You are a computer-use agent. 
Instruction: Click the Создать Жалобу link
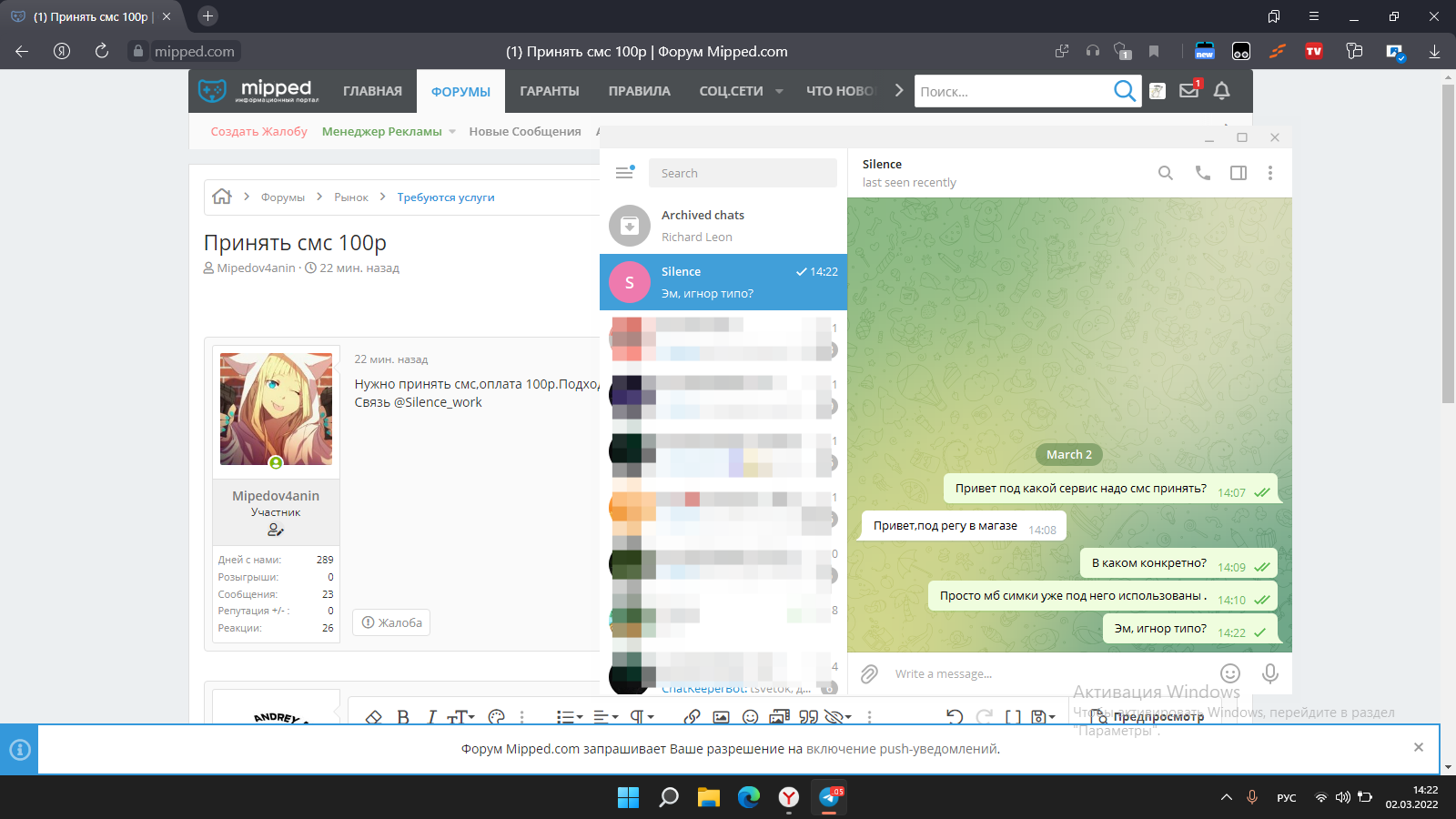point(259,131)
